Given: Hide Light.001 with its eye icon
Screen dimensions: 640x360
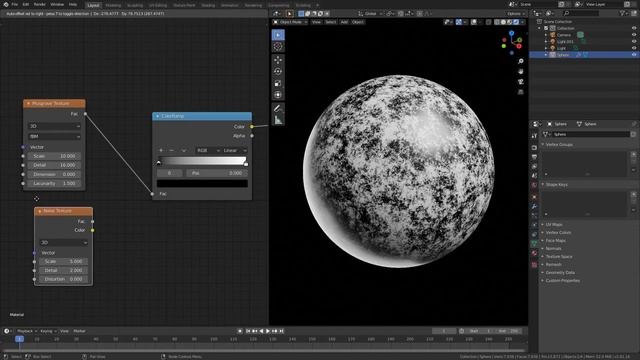Looking at the screenshot, I should click(634, 41).
